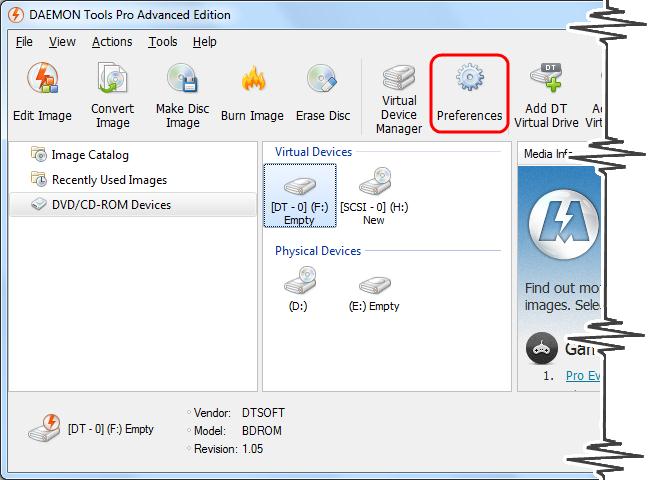Select the physical device (E:) Empty
This screenshot has height=480, width=649.
(374, 292)
